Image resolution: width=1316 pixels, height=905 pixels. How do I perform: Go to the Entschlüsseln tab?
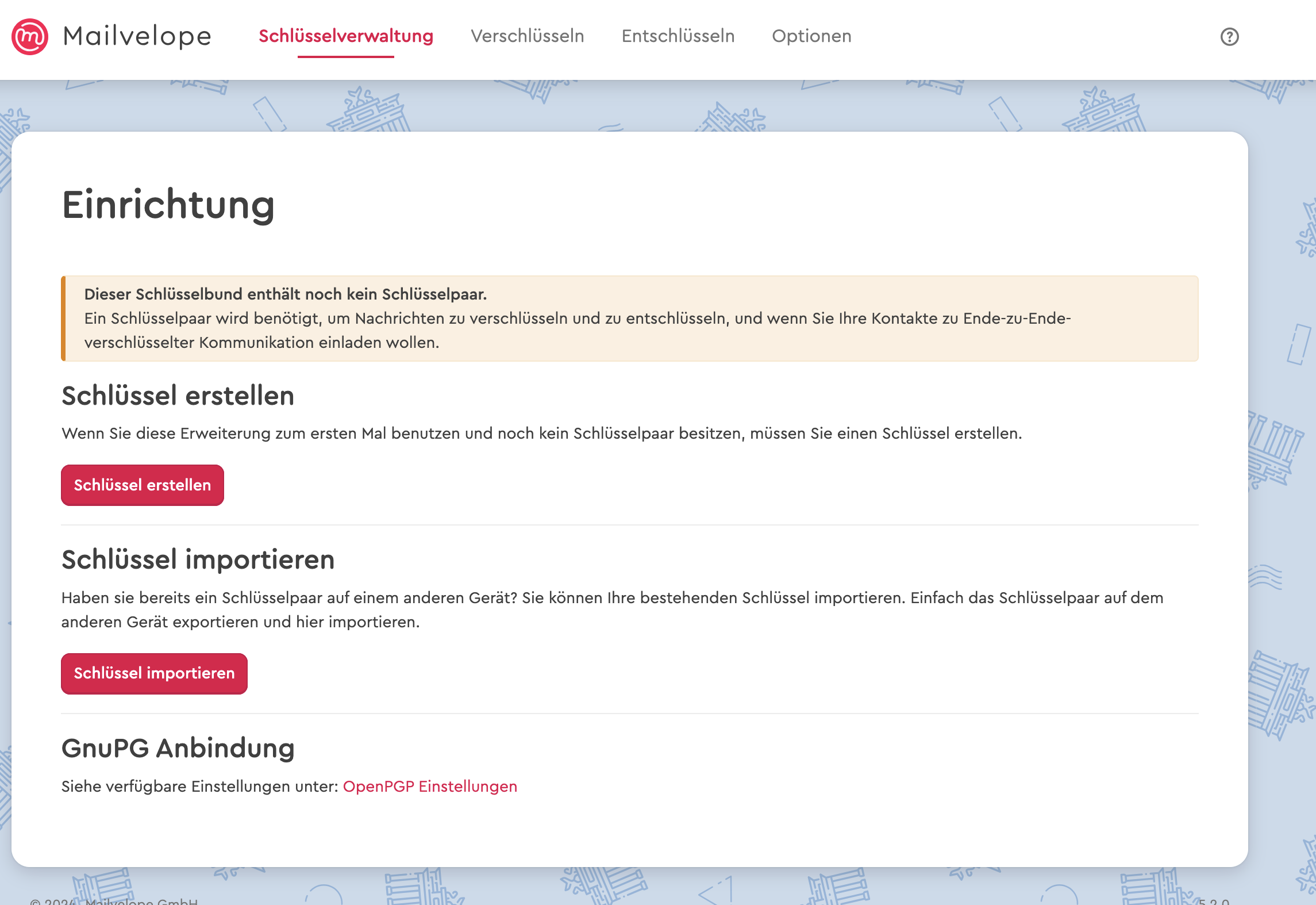678,36
